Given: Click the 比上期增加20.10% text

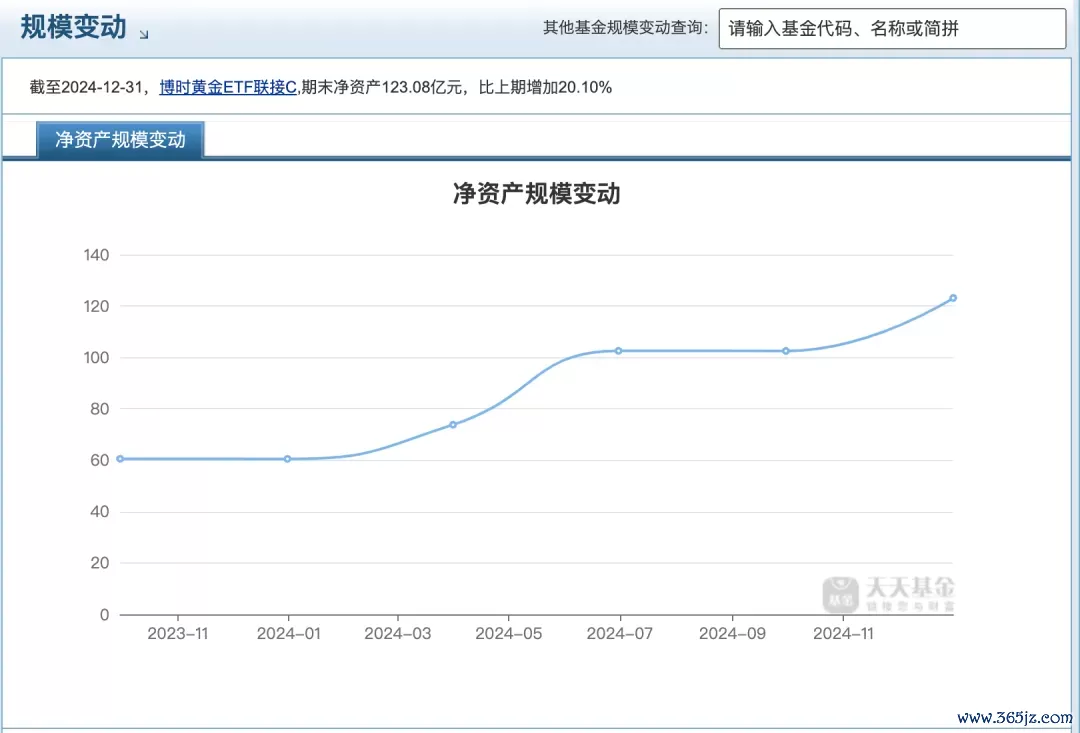Looking at the screenshot, I should click(x=546, y=87).
